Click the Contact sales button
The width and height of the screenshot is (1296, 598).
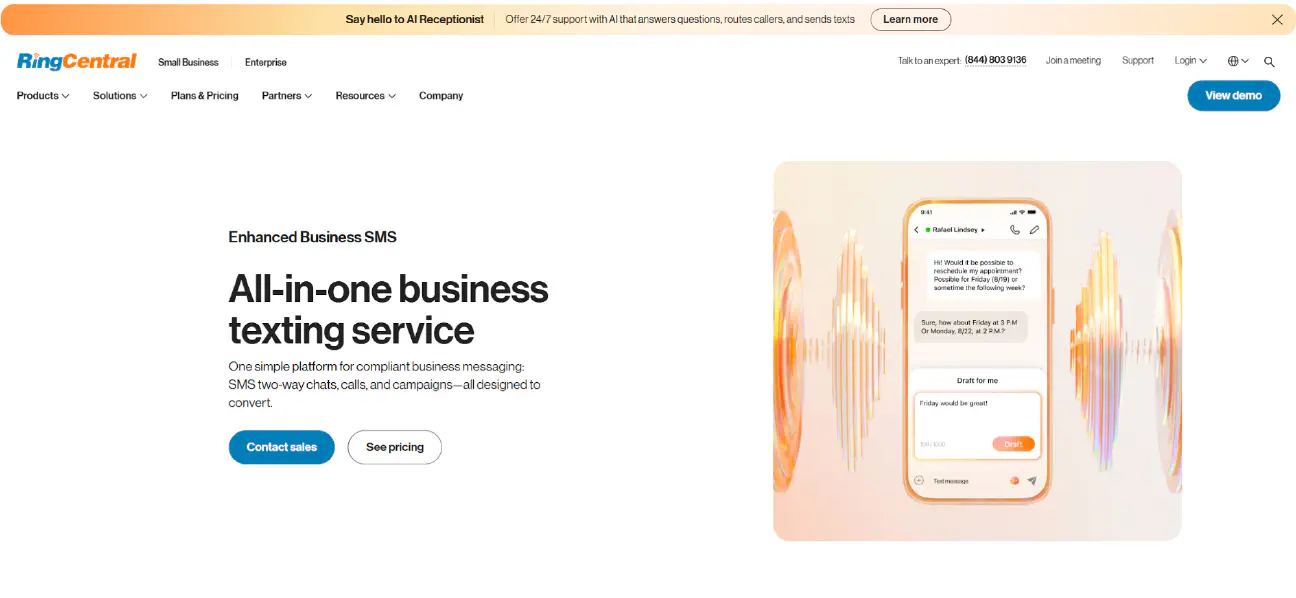pos(282,447)
